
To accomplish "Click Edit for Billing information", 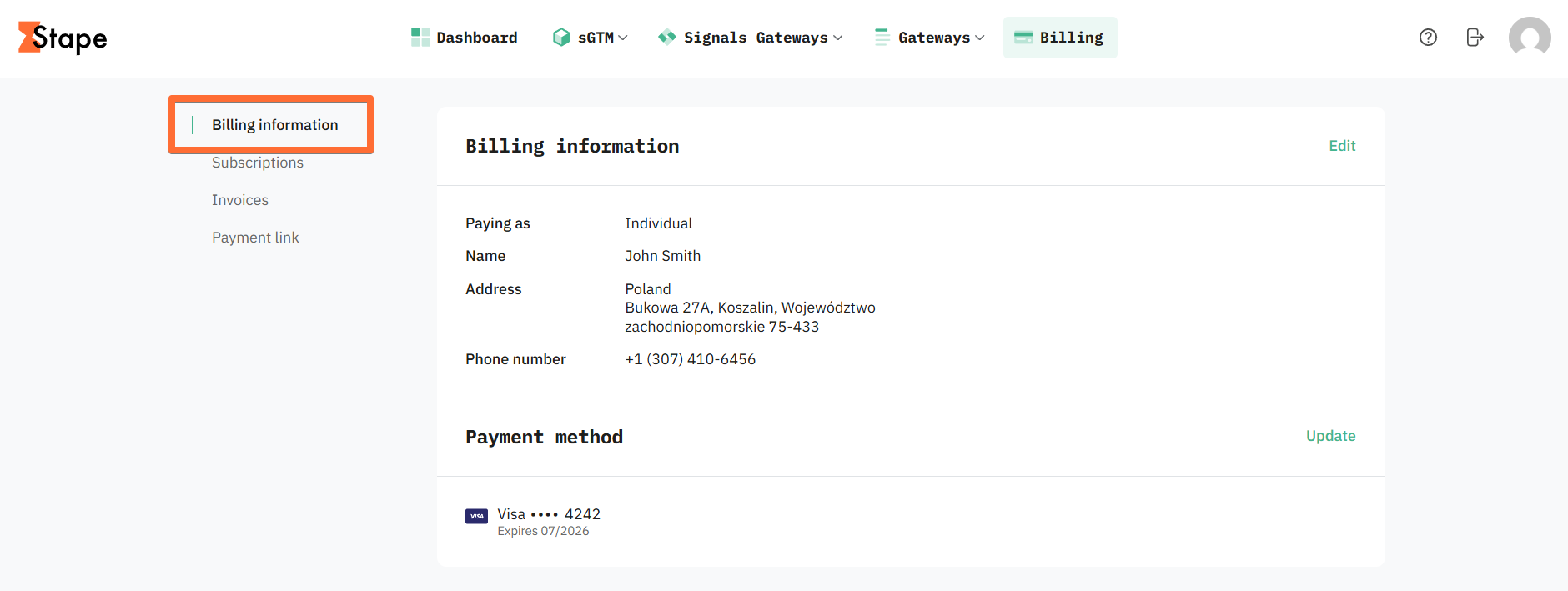I will [1342, 146].
